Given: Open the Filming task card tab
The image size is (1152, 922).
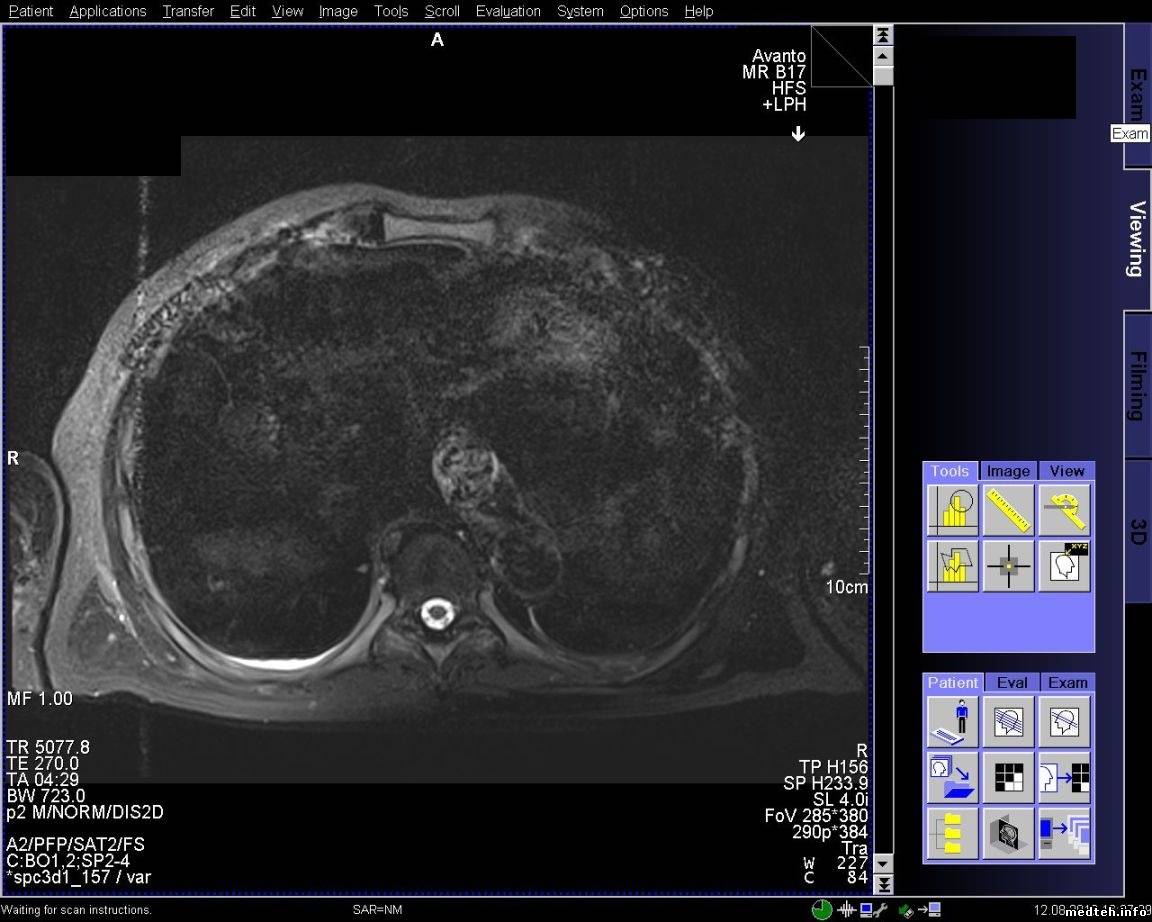Looking at the screenshot, I should (x=1138, y=385).
